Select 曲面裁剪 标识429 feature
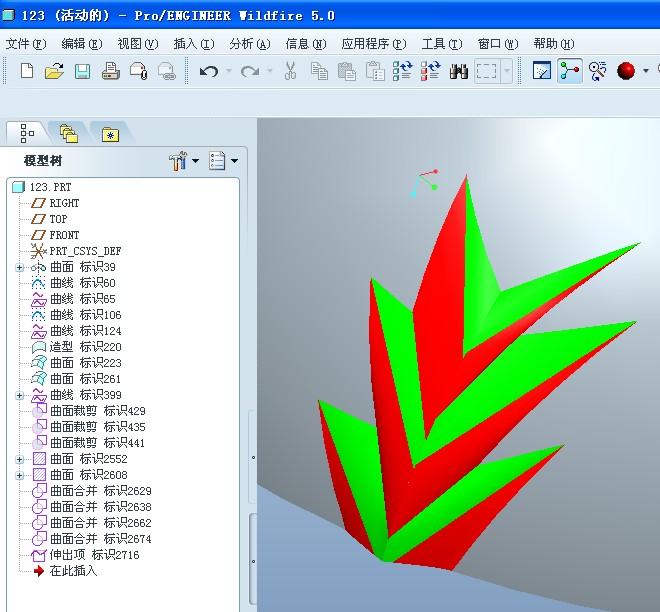This screenshot has width=660, height=612. 88,411
